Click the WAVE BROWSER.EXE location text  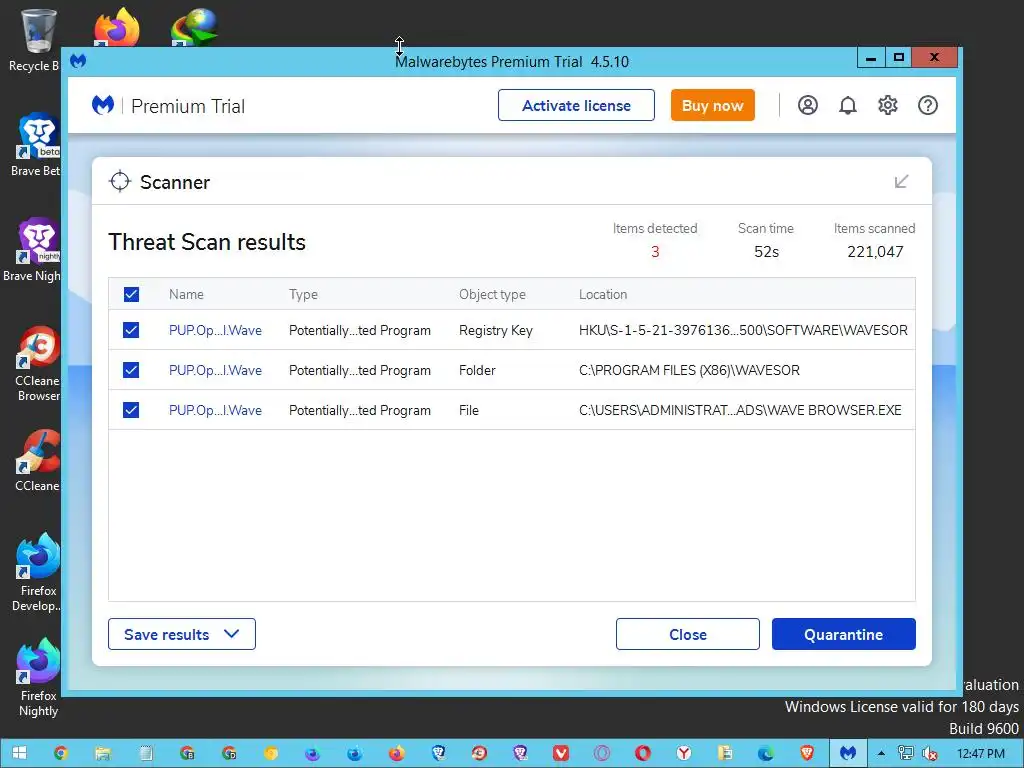coord(740,410)
